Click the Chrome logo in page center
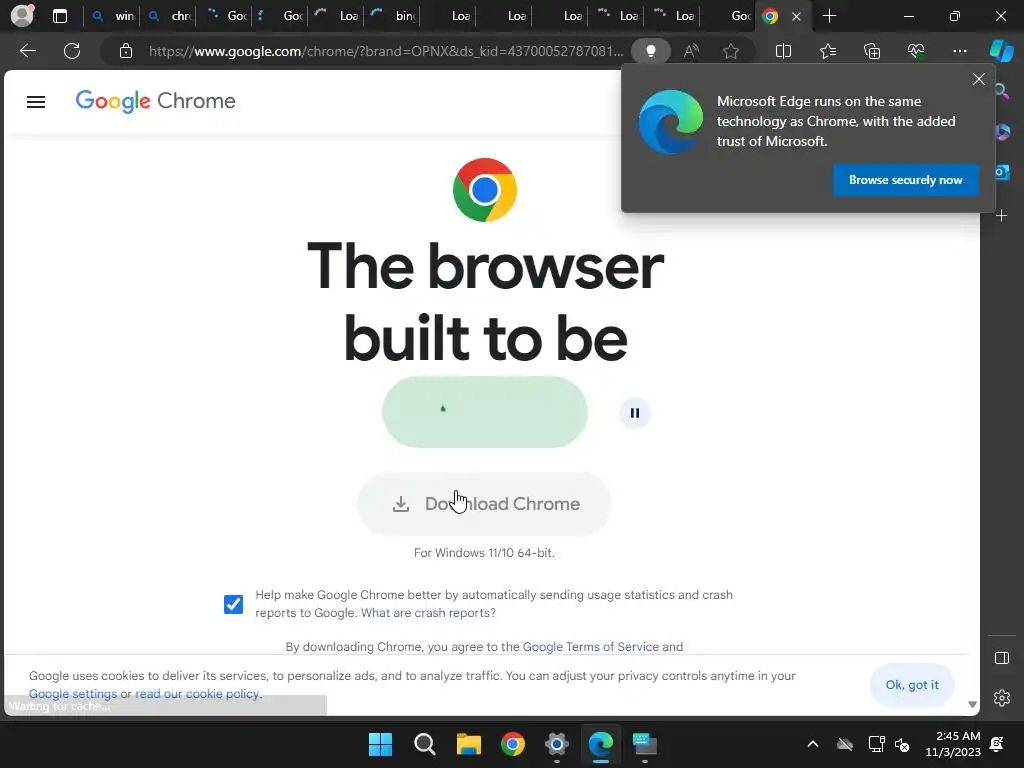 coord(485,190)
